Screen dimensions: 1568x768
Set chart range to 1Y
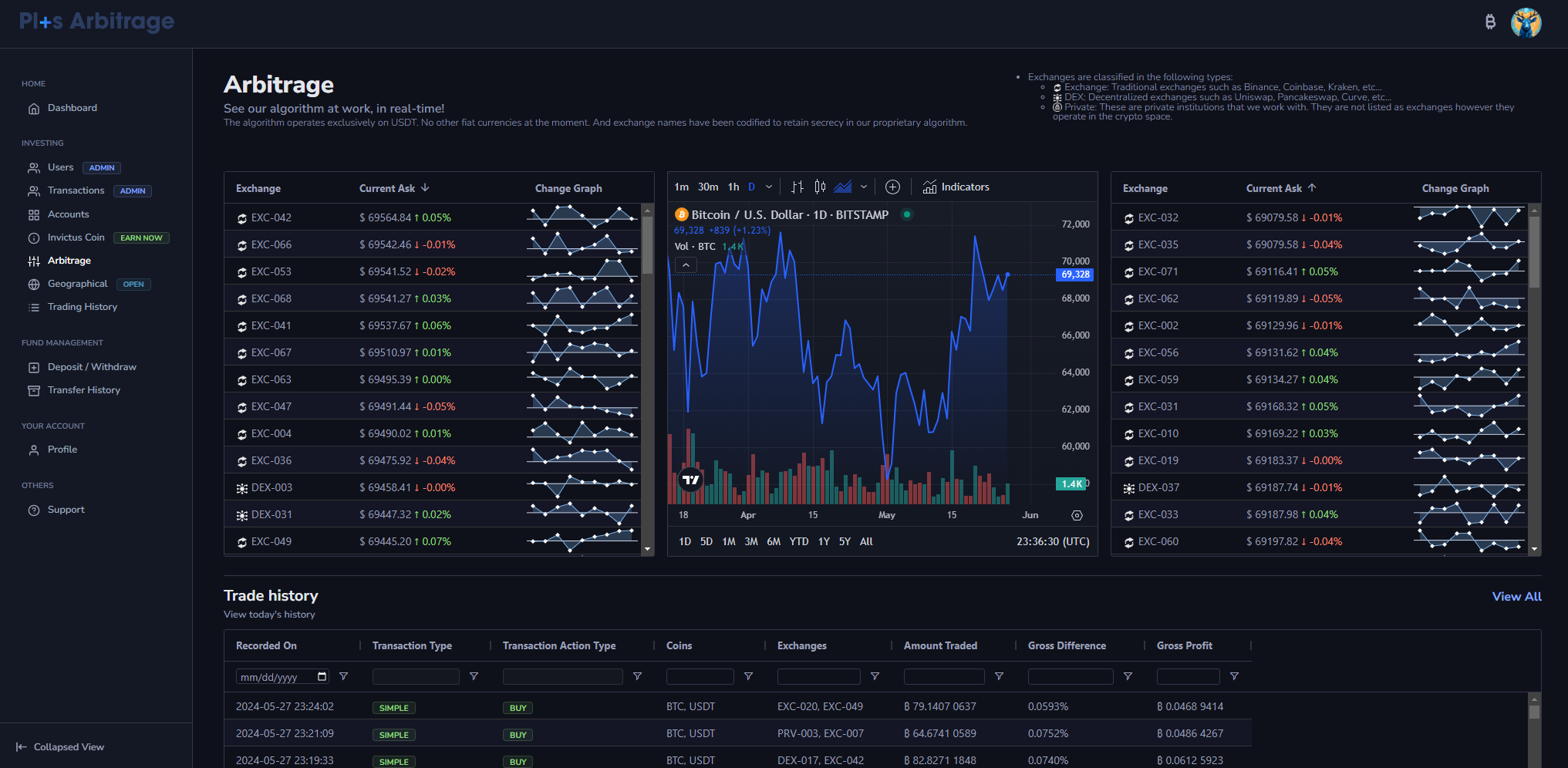[824, 541]
